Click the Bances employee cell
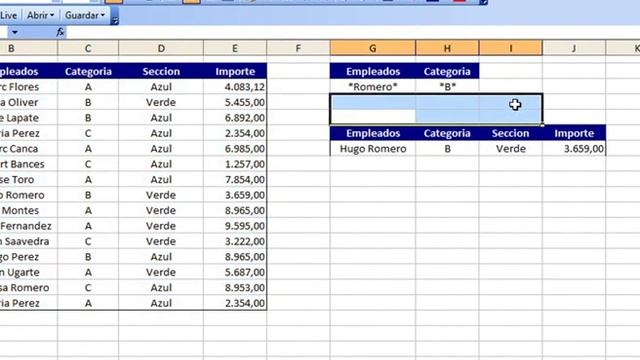The width and height of the screenshot is (640, 360). point(29,164)
